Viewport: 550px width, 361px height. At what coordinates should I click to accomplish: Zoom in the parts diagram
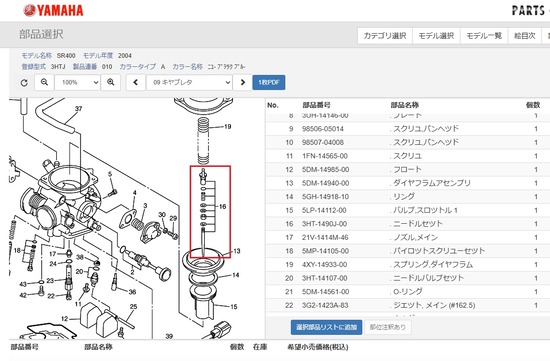(111, 82)
